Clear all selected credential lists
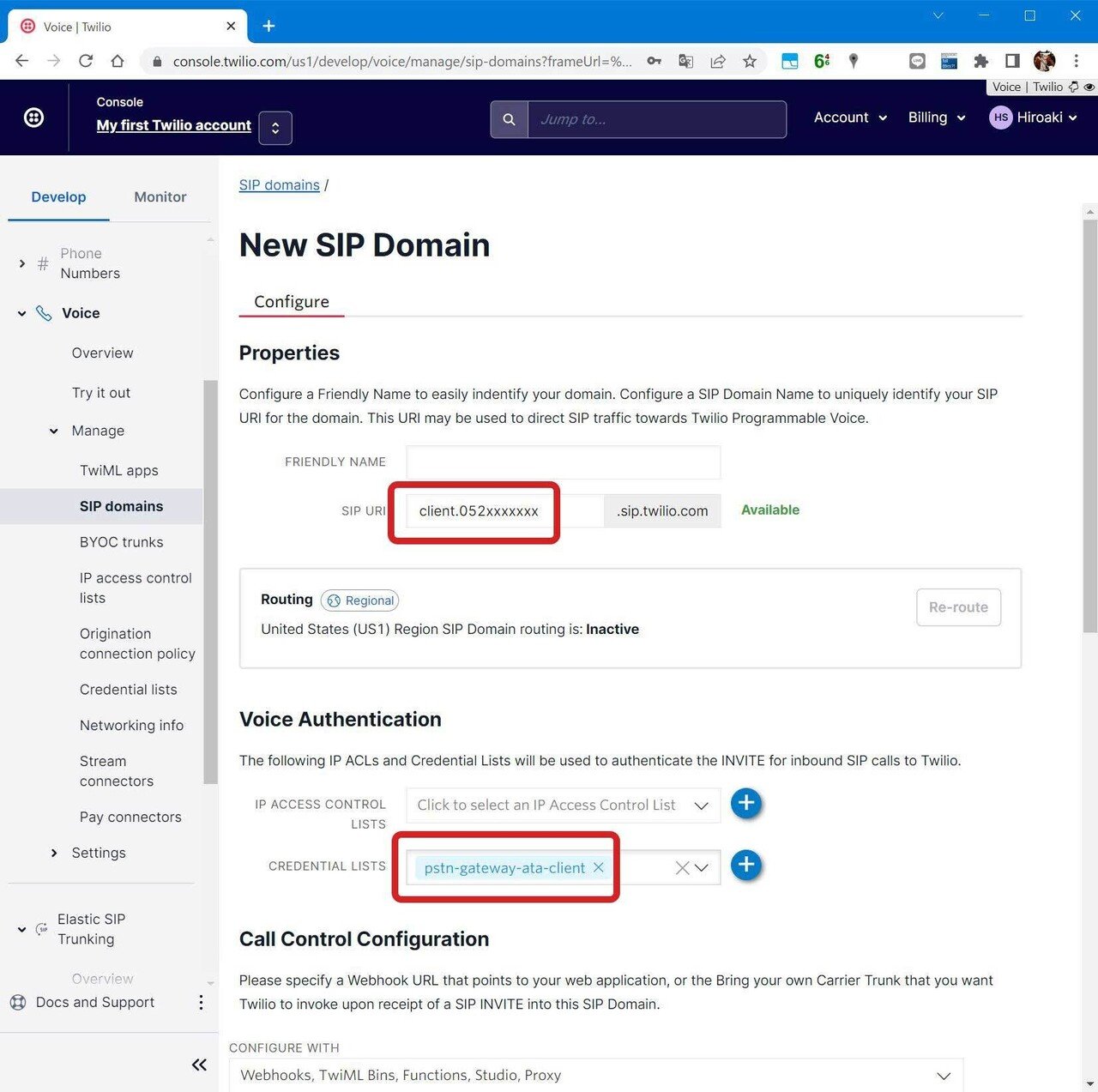Viewport: 1098px width, 1092px height. pos(682,868)
